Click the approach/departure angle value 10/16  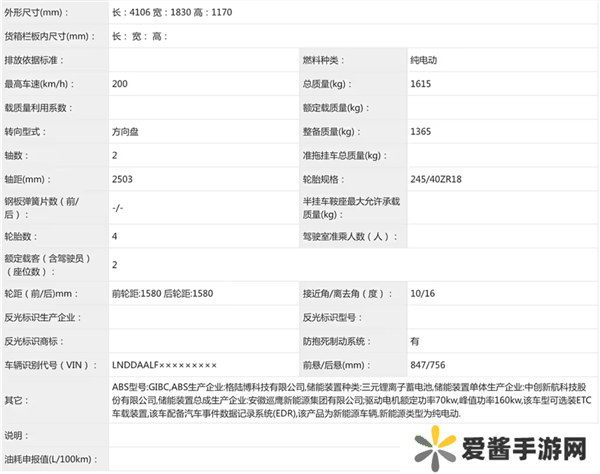(x=421, y=294)
